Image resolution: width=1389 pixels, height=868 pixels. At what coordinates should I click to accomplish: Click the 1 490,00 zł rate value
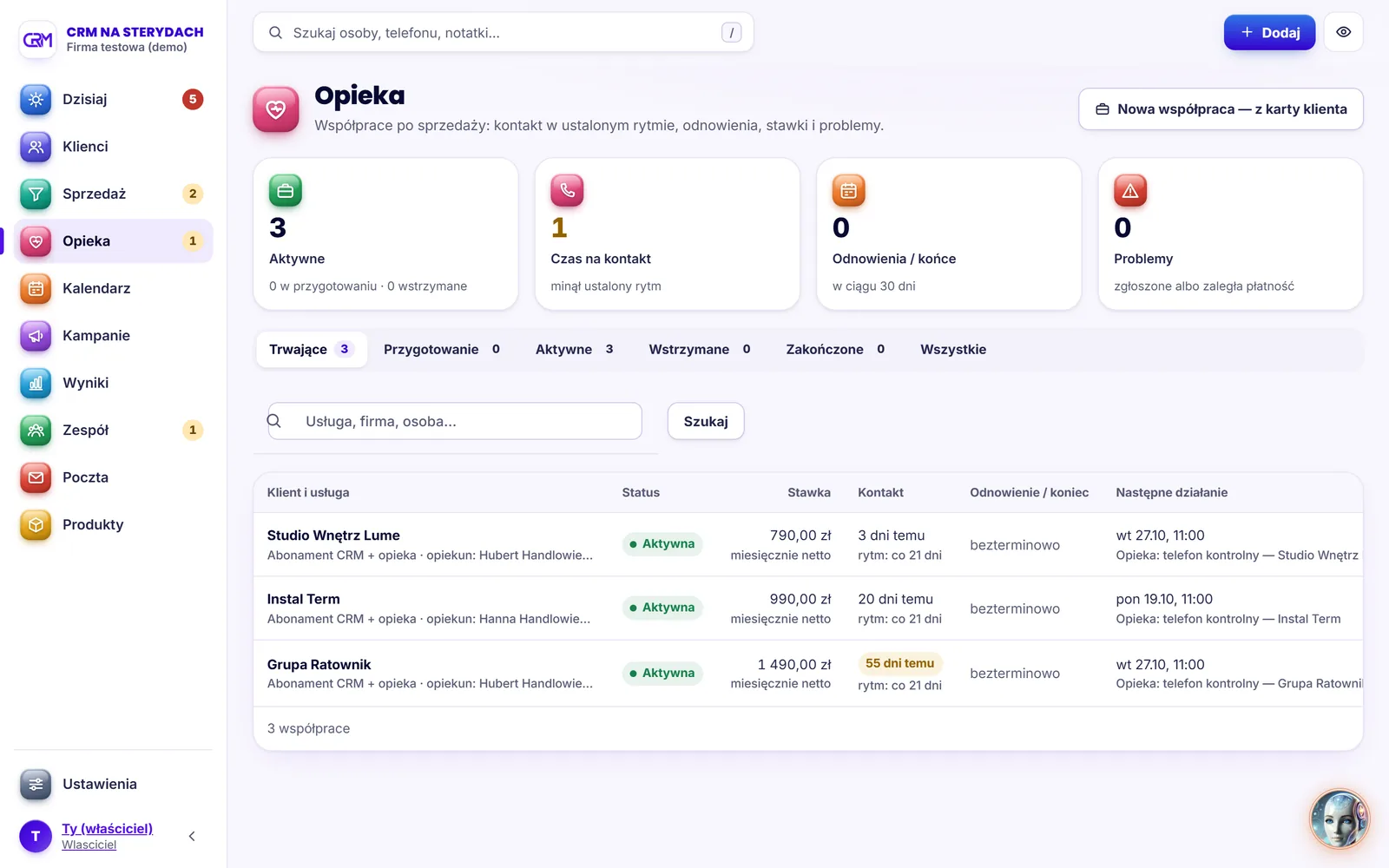(794, 664)
